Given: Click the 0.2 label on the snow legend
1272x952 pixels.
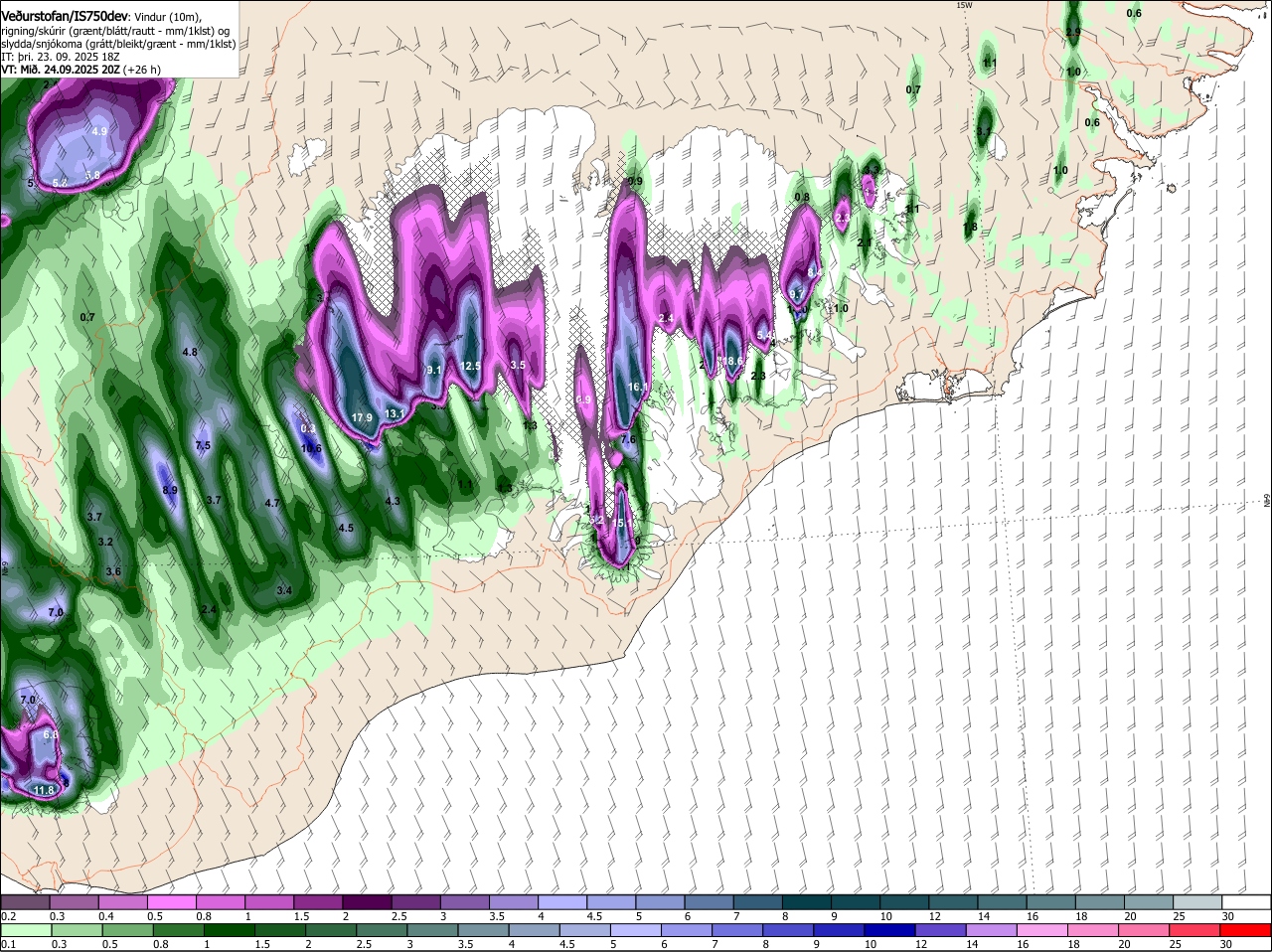Looking at the screenshot, I should click(x=8, y=916).
